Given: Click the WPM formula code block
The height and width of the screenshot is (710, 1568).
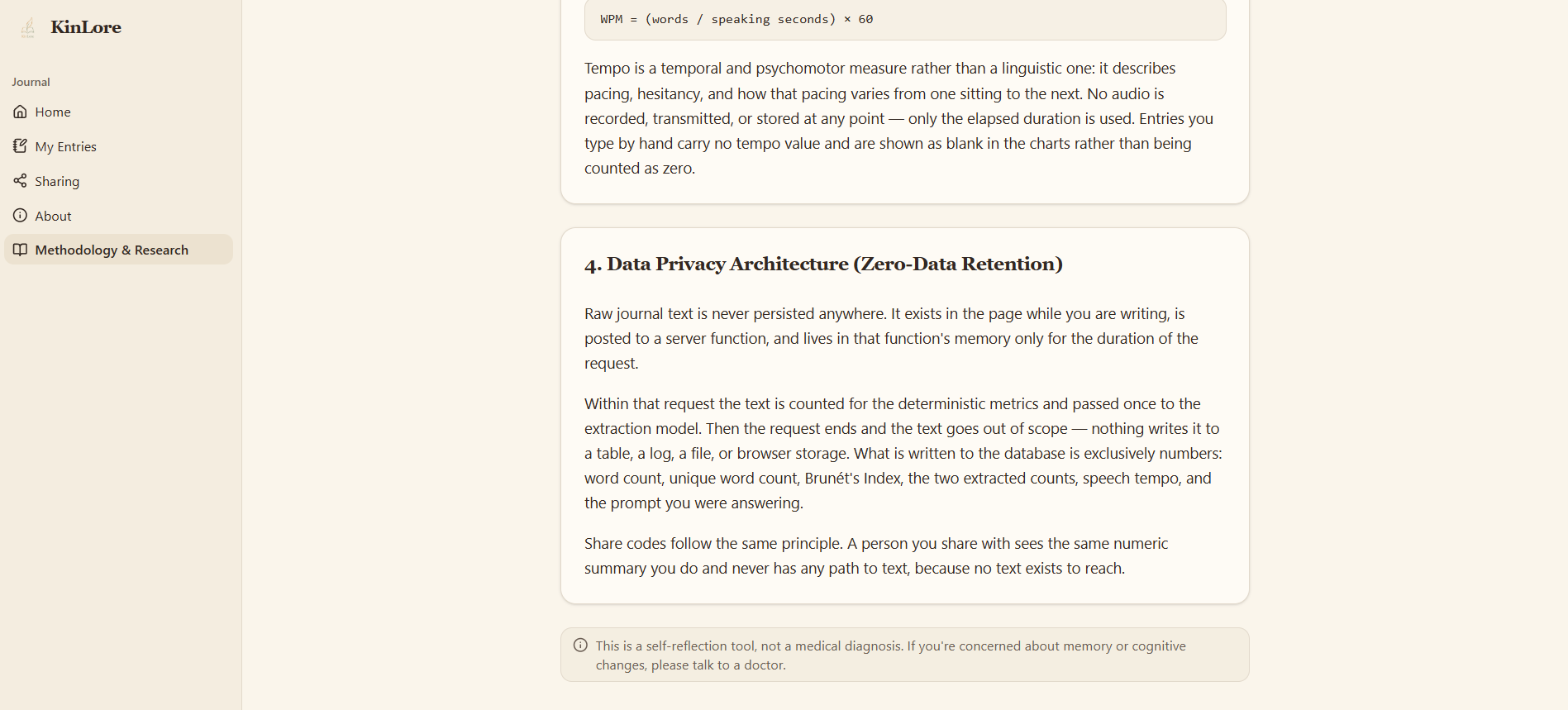Looking at the screenshot, I should [x=905, y=19].
